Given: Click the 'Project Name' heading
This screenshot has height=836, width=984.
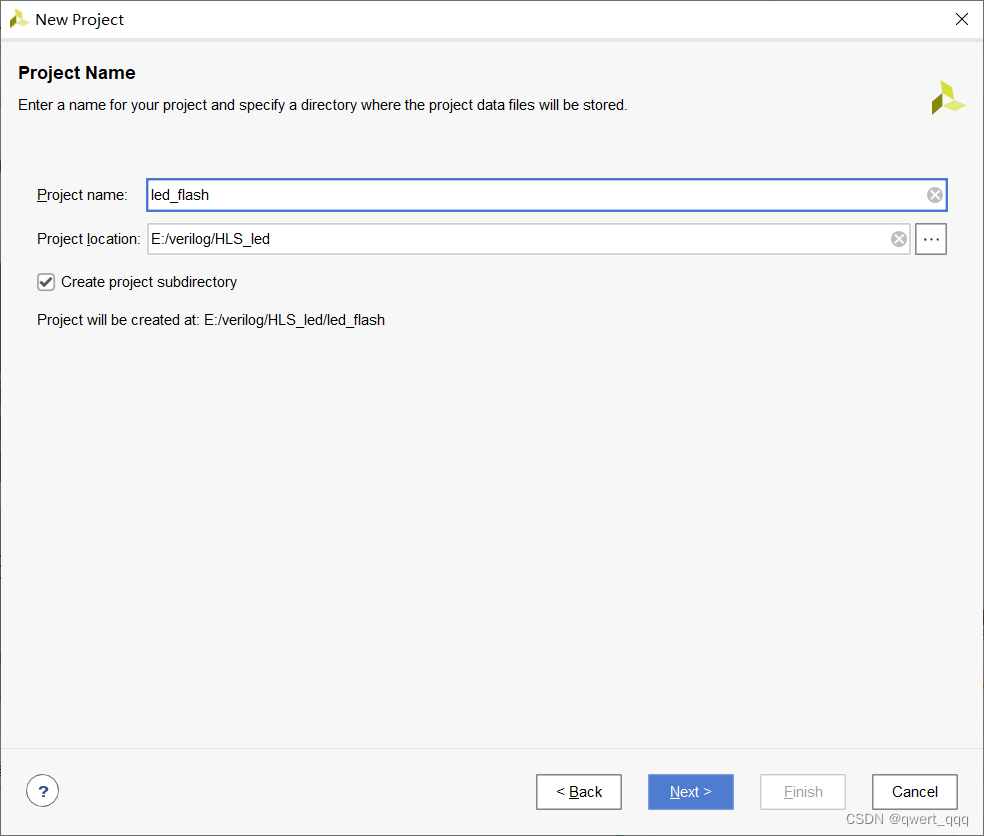Looking at the screenshot, I should point(77,73).
